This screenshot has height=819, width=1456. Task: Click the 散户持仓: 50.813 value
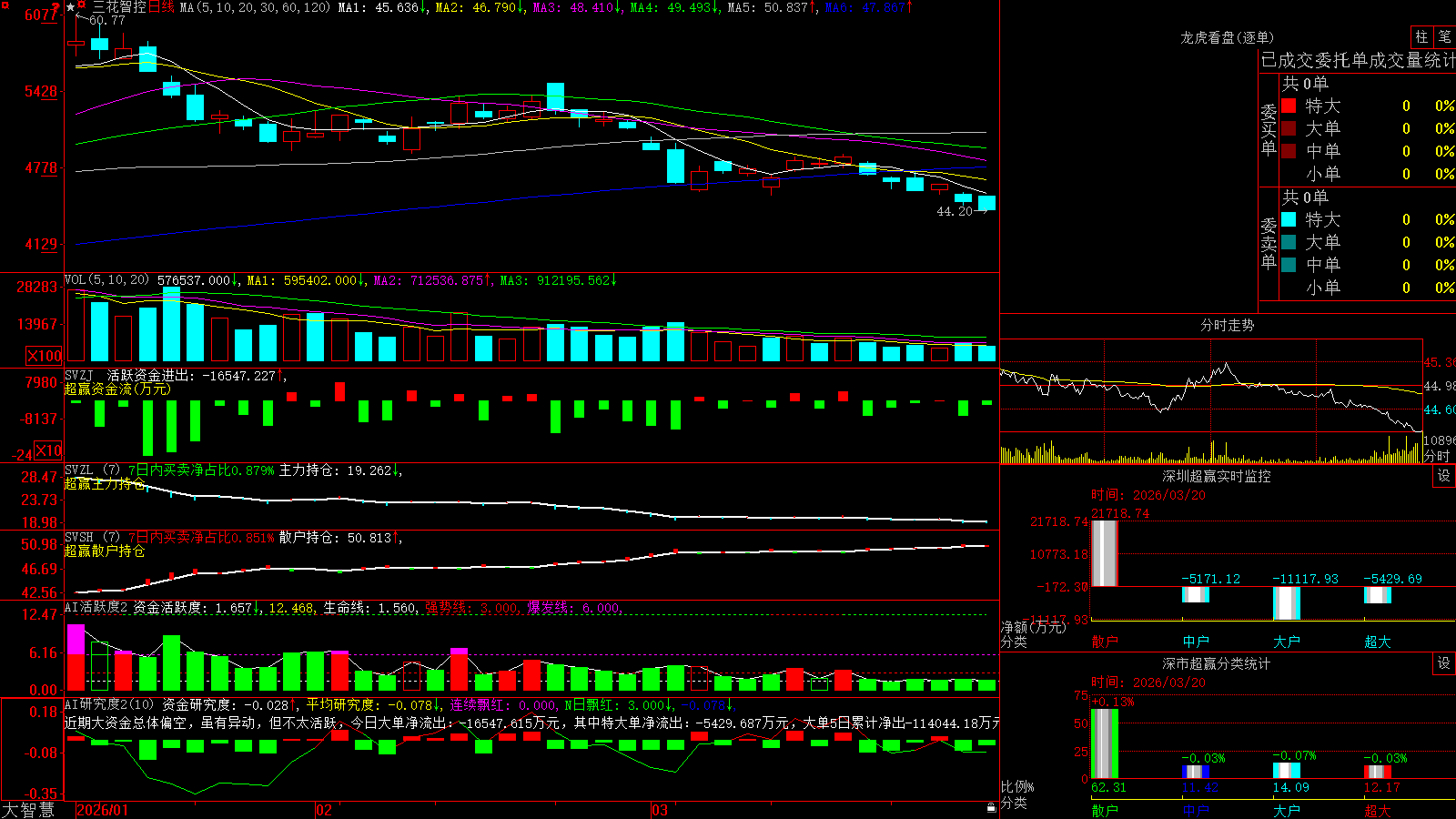339,538
